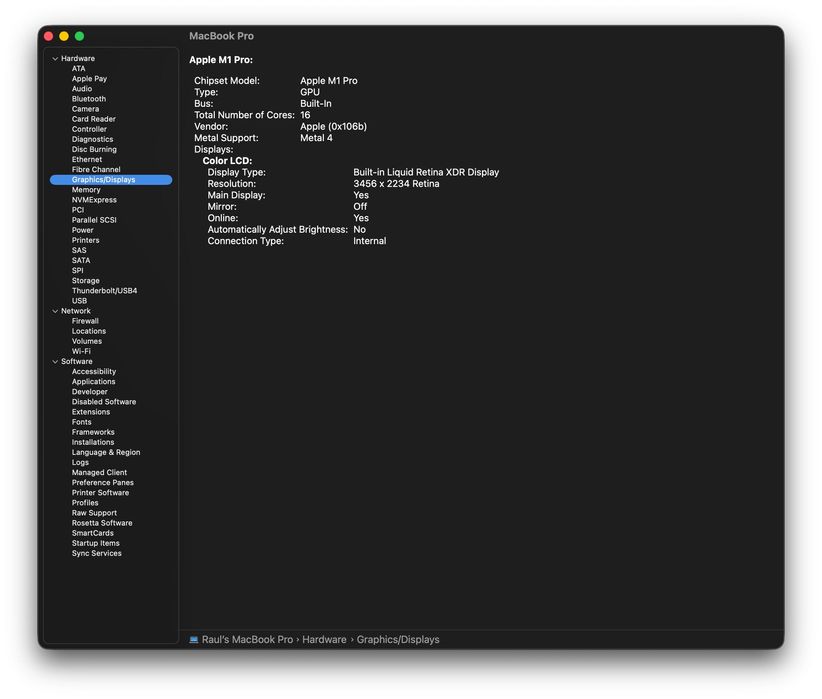The width and height of the screenshot is (822, 699).
Task: Select NVMExpress in the sidebar
Action: (x=94, y=200)
